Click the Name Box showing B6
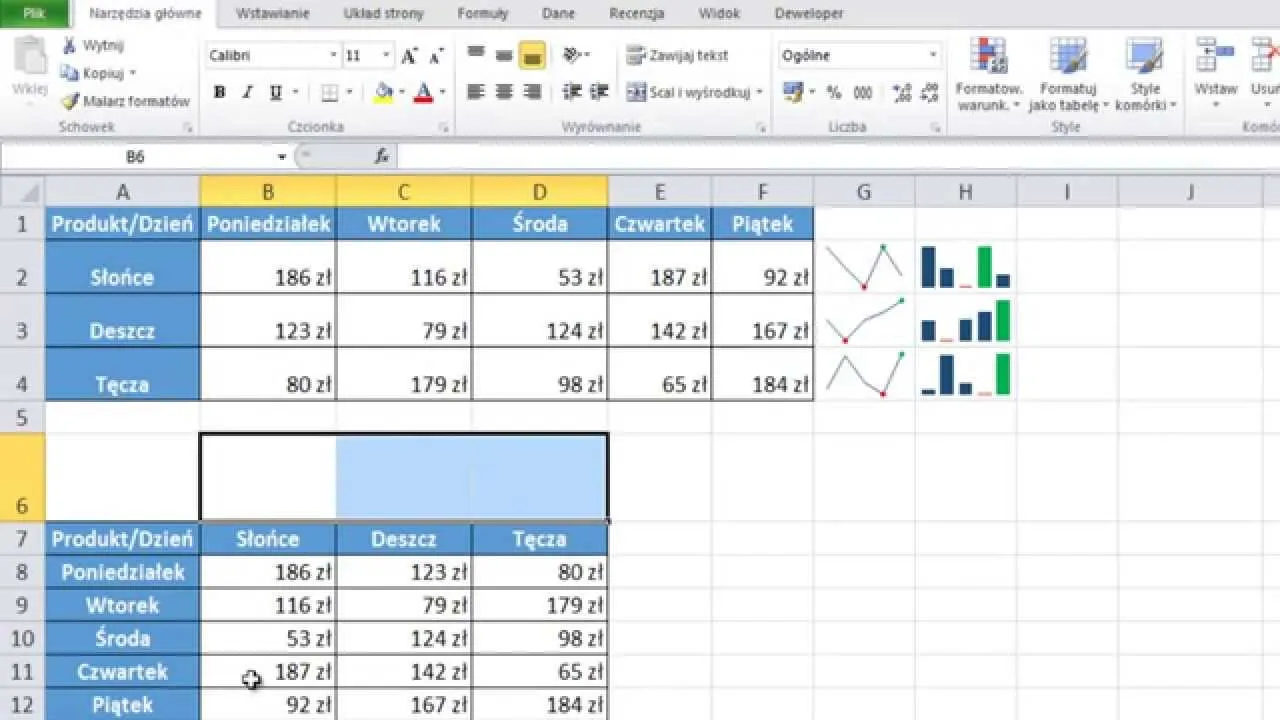 137,157
